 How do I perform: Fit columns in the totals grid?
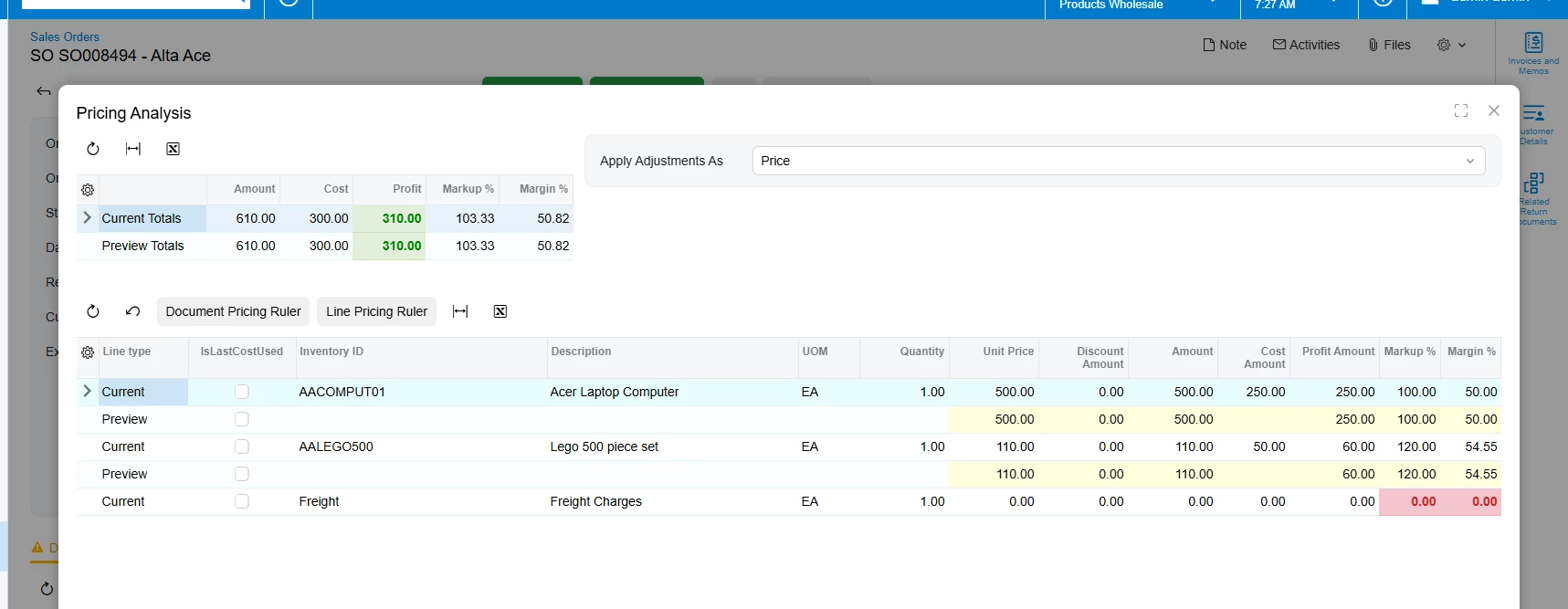133,149
